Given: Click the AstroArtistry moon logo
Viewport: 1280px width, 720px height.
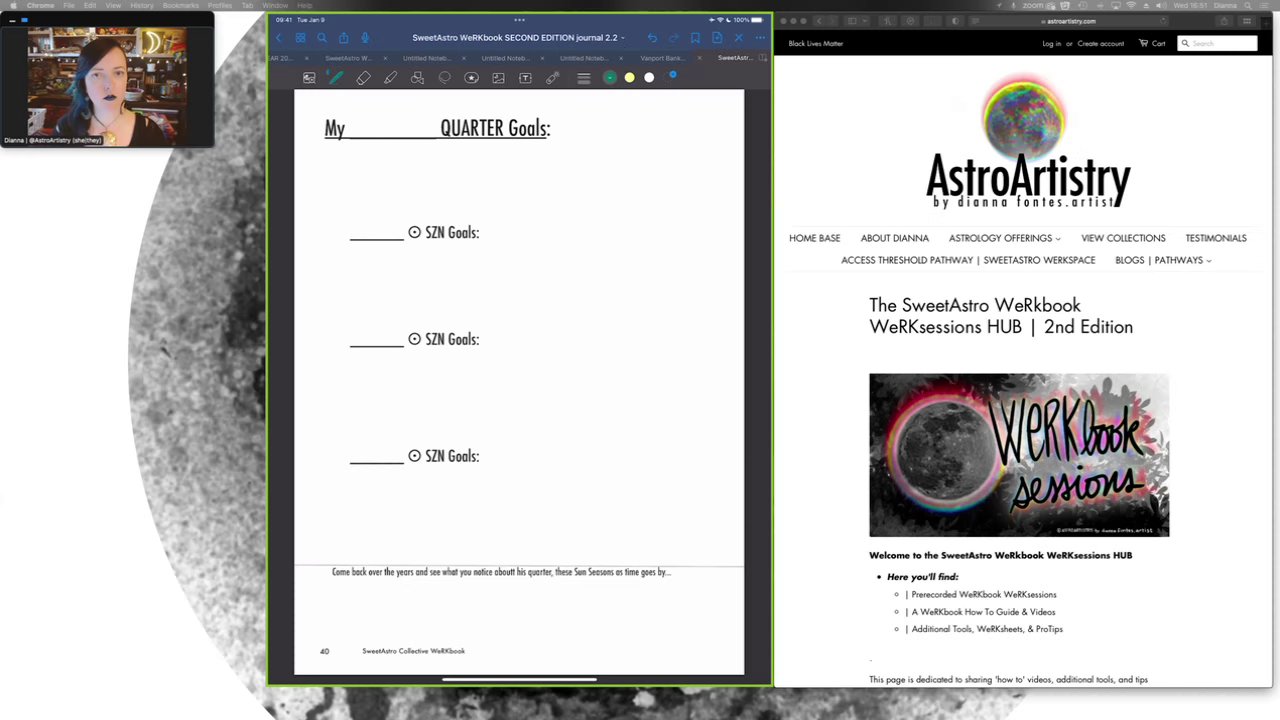Looking at the screenshot, I should [1028, 142].
